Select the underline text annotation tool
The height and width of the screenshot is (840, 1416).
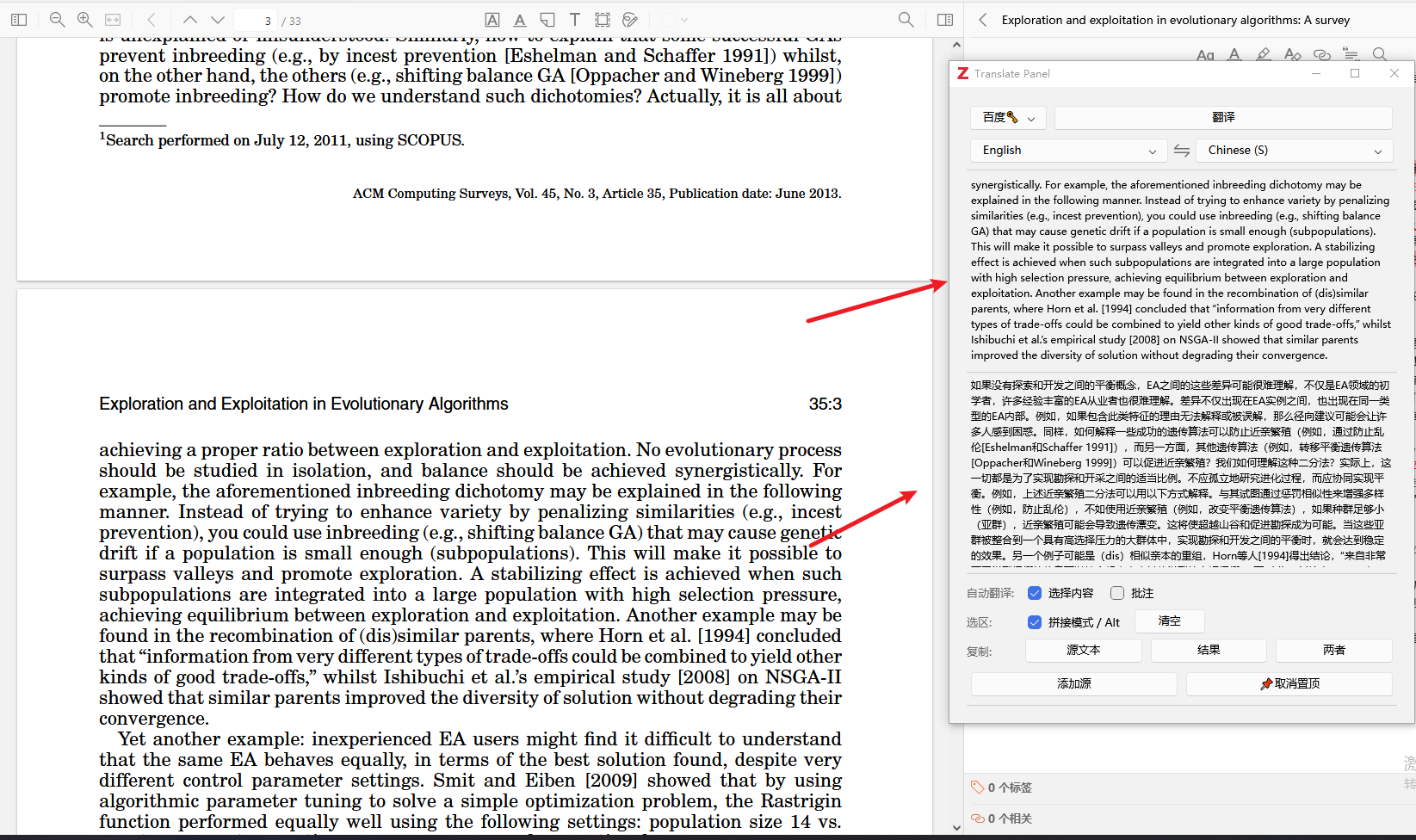pos(520,20)
